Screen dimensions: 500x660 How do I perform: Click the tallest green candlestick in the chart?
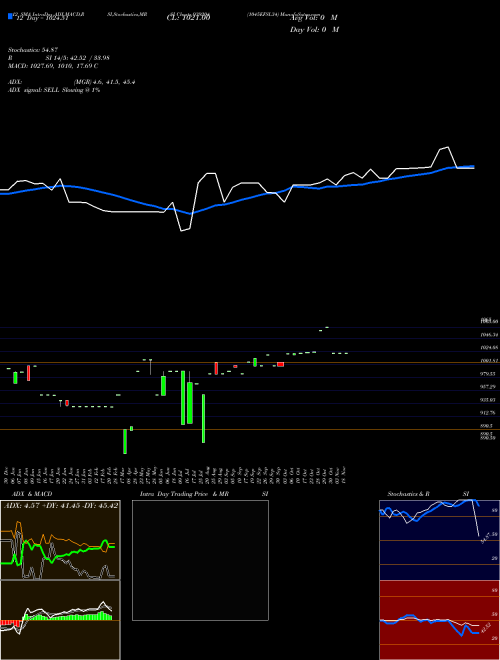tap(183, 398)
